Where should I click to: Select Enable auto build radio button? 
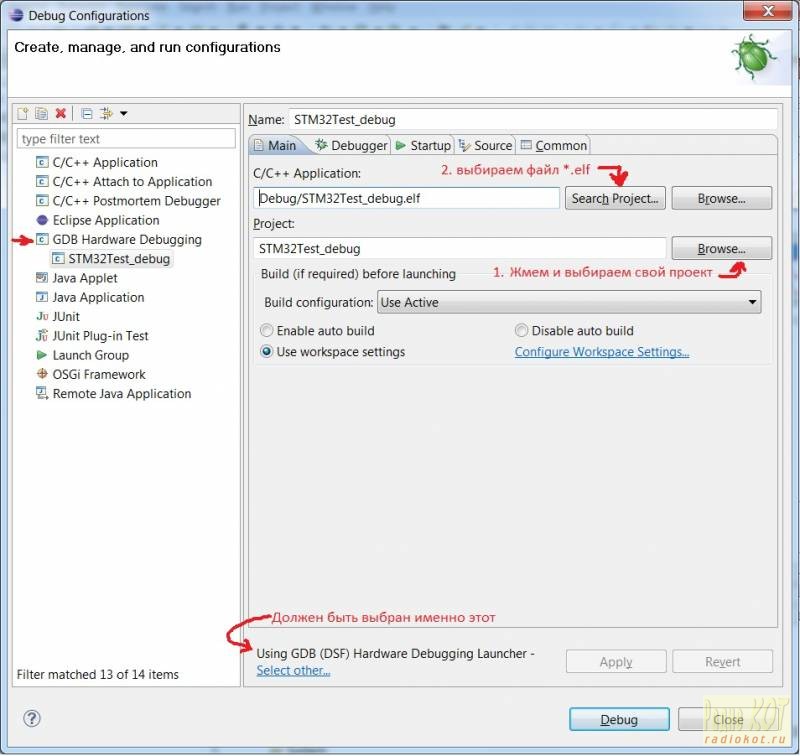point(267,331)
